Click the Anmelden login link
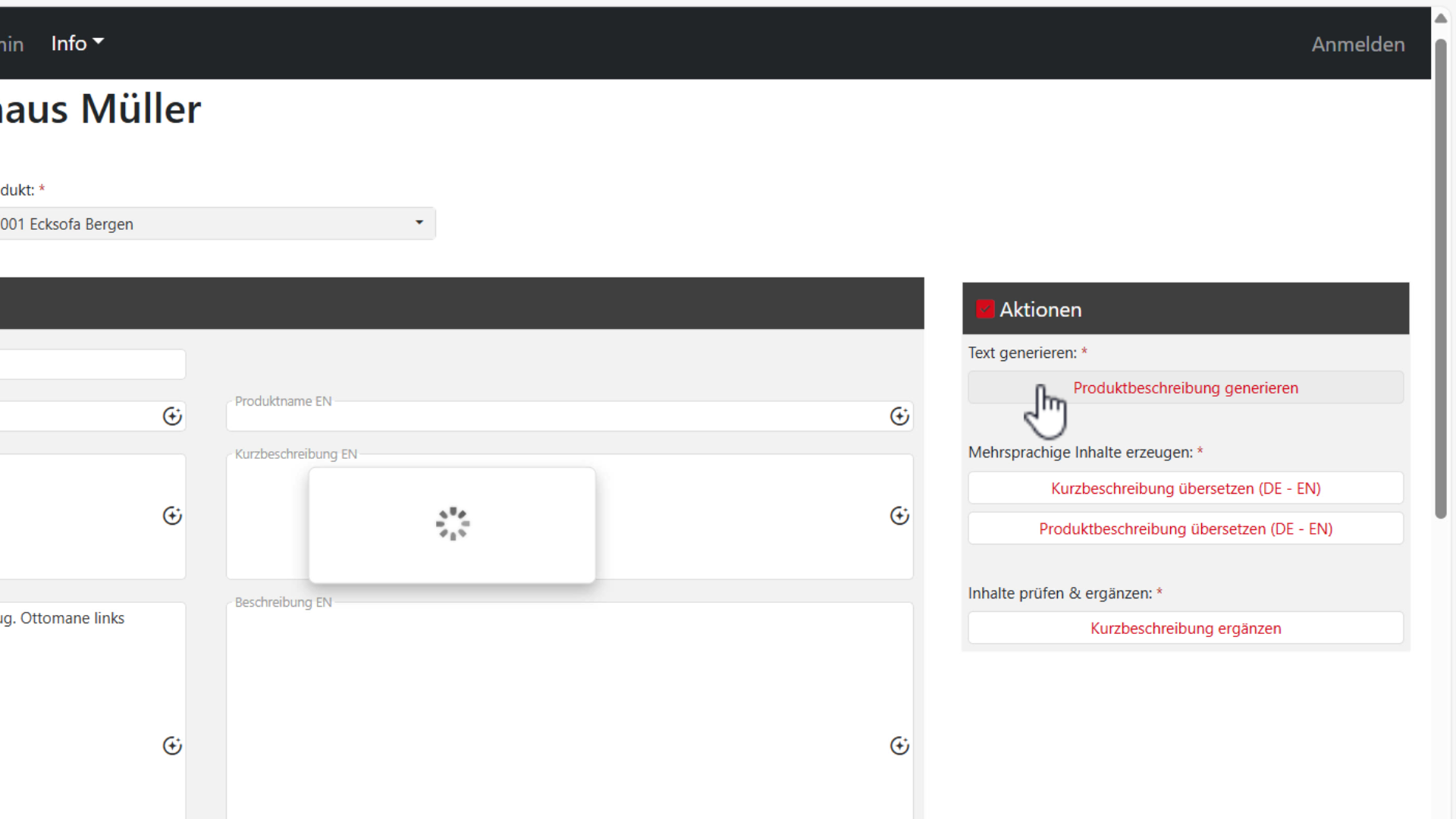 pos(1357,44)
